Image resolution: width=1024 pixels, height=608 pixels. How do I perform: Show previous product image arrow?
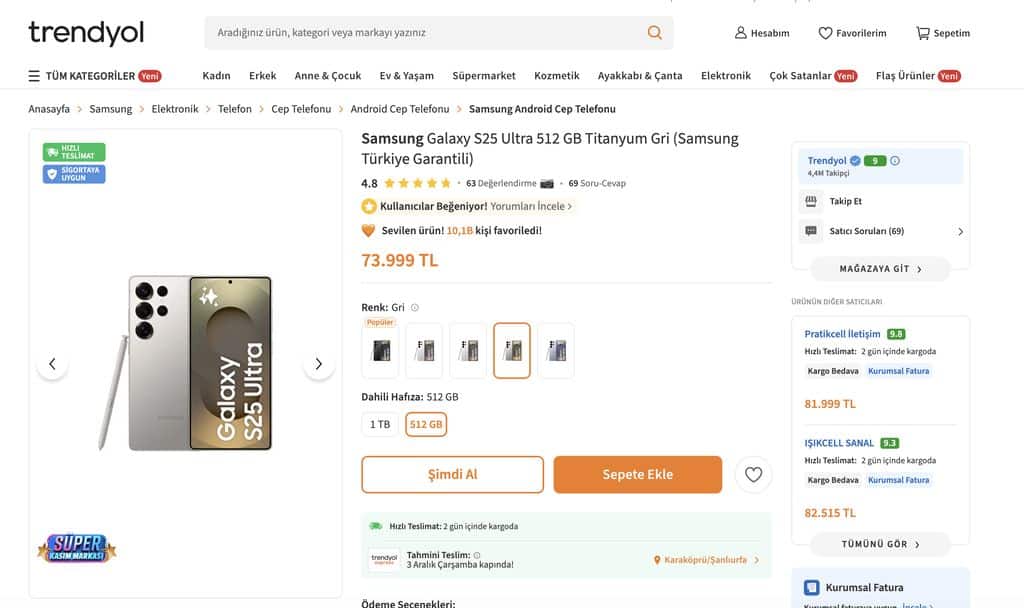coord(53,364)
